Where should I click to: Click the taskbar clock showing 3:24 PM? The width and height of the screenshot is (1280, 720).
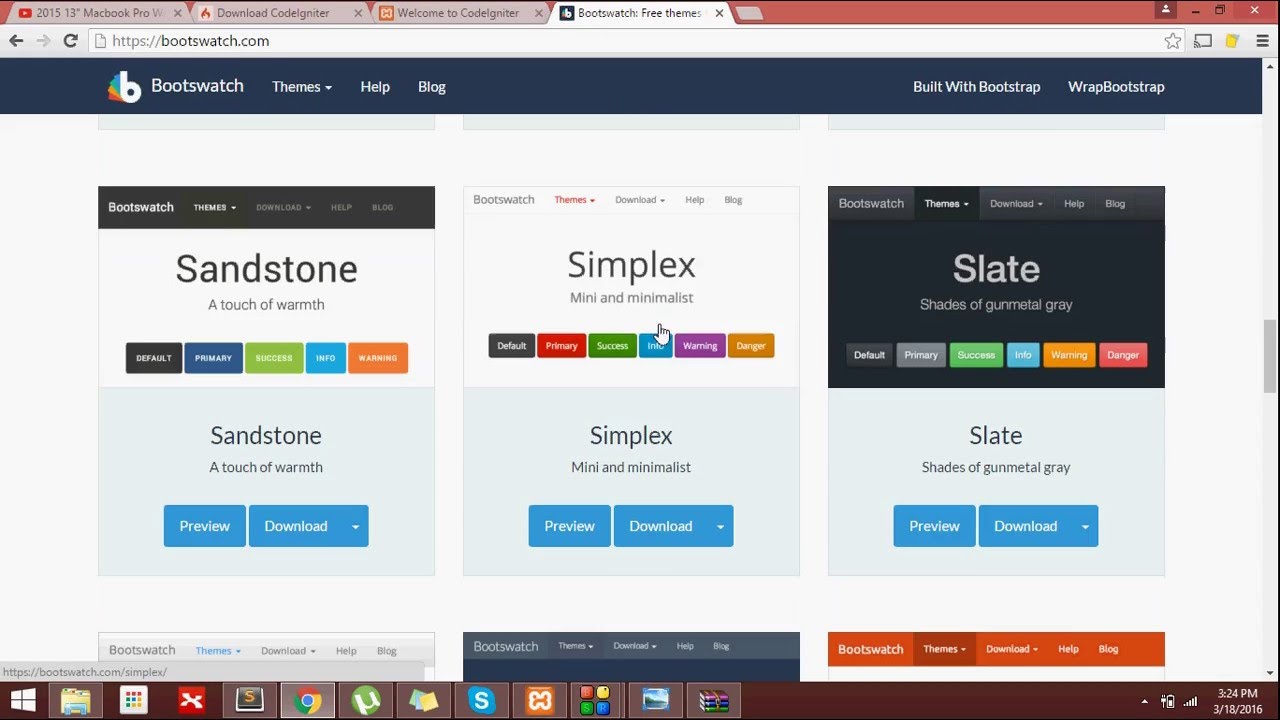coord(1238,701)
